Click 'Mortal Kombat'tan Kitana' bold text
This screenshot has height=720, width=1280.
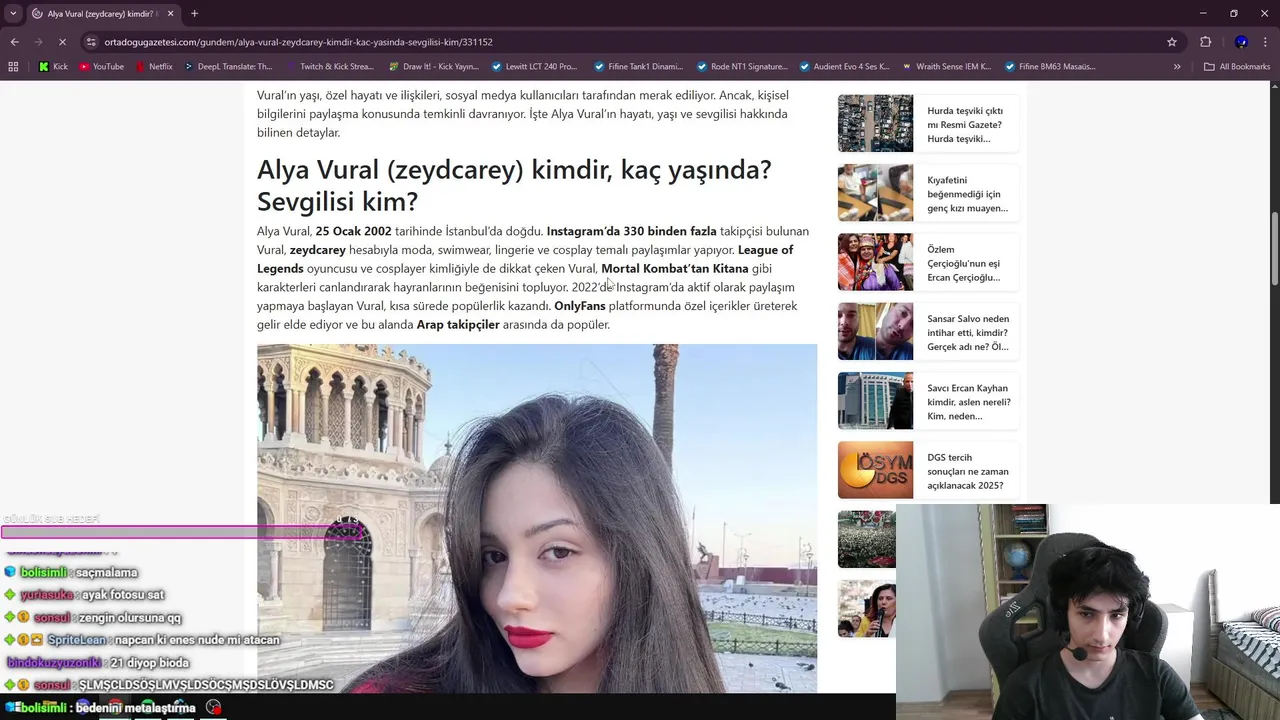[674, 268]
